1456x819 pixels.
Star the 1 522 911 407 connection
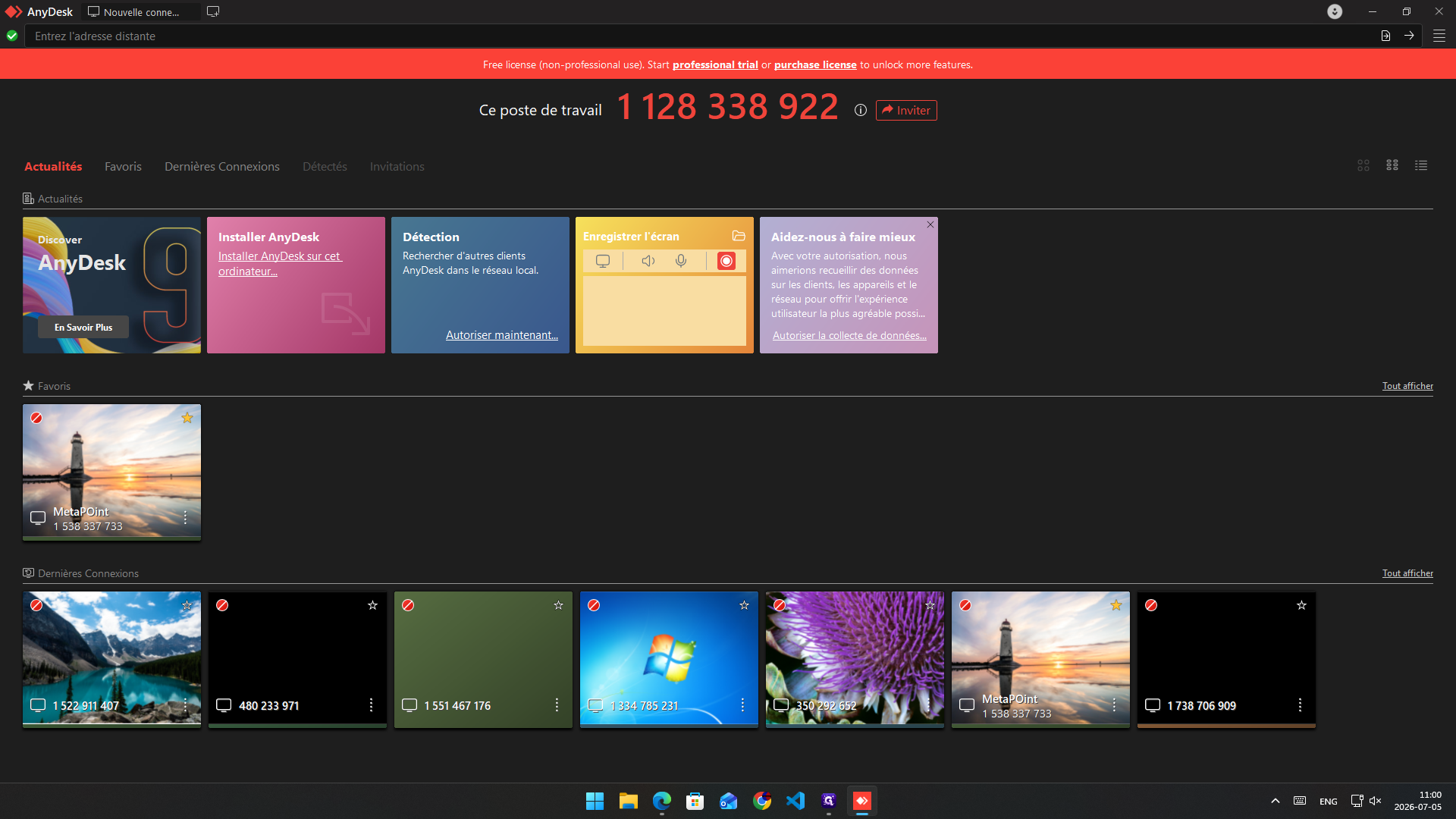click(x=187, y=605)
